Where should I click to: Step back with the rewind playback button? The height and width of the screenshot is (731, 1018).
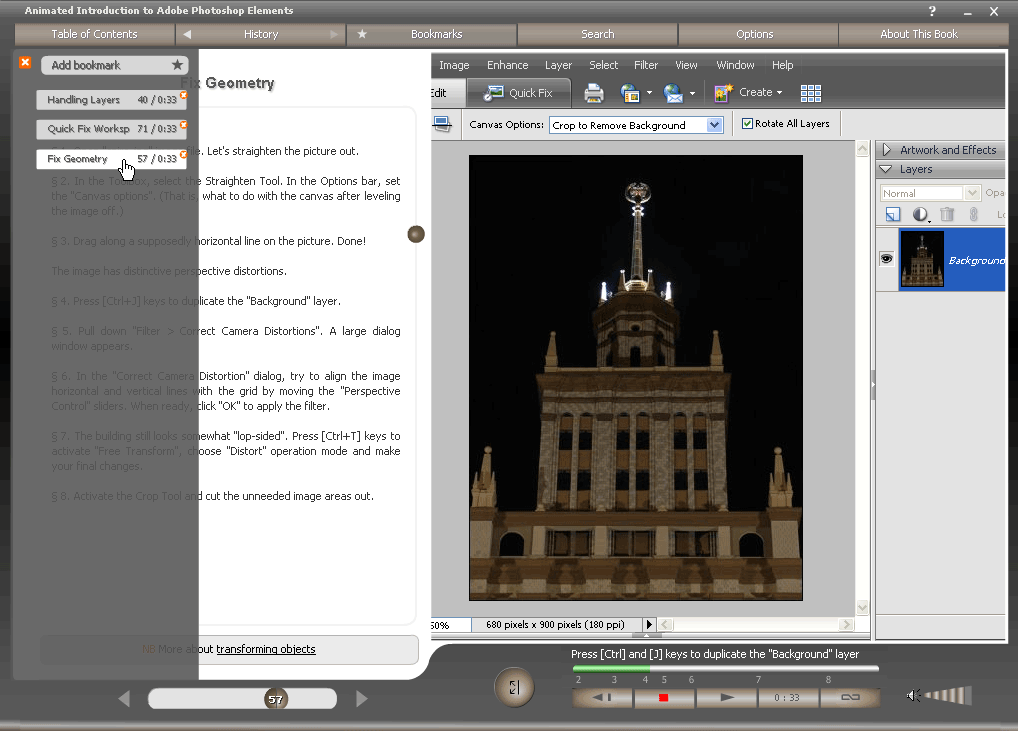(602, 697)
